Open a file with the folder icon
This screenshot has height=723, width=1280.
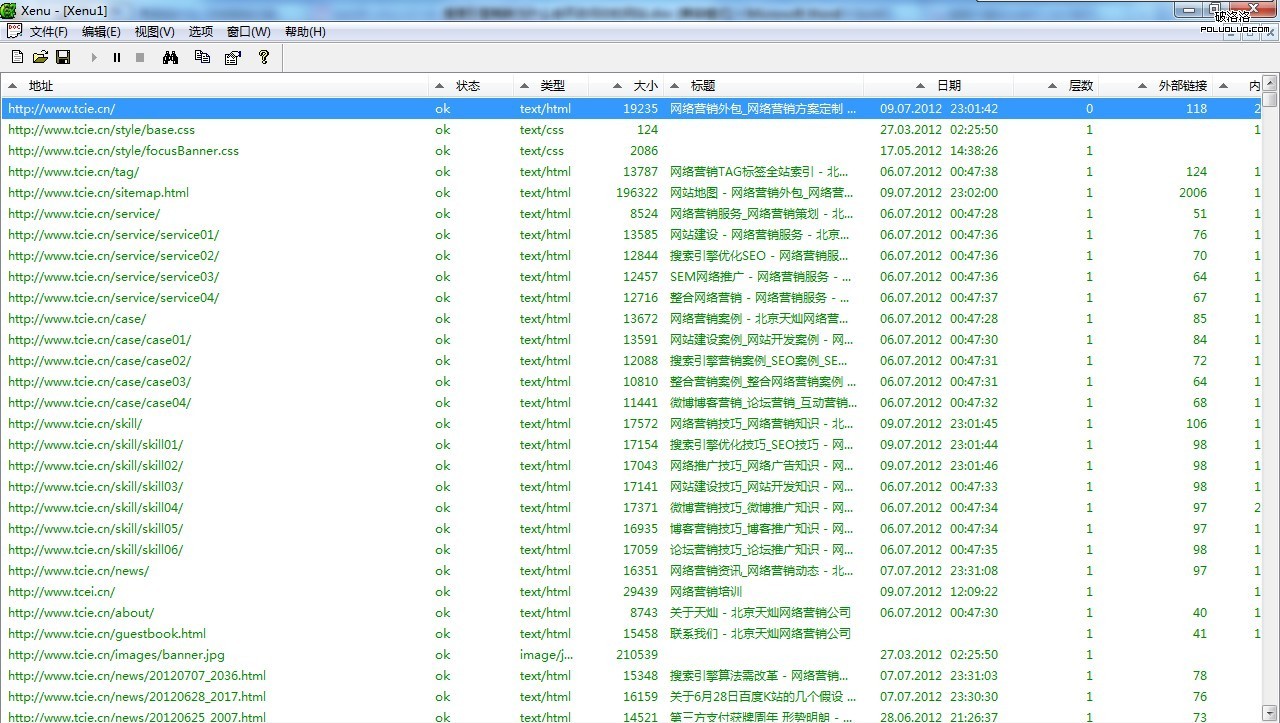[x=40, y=58]
